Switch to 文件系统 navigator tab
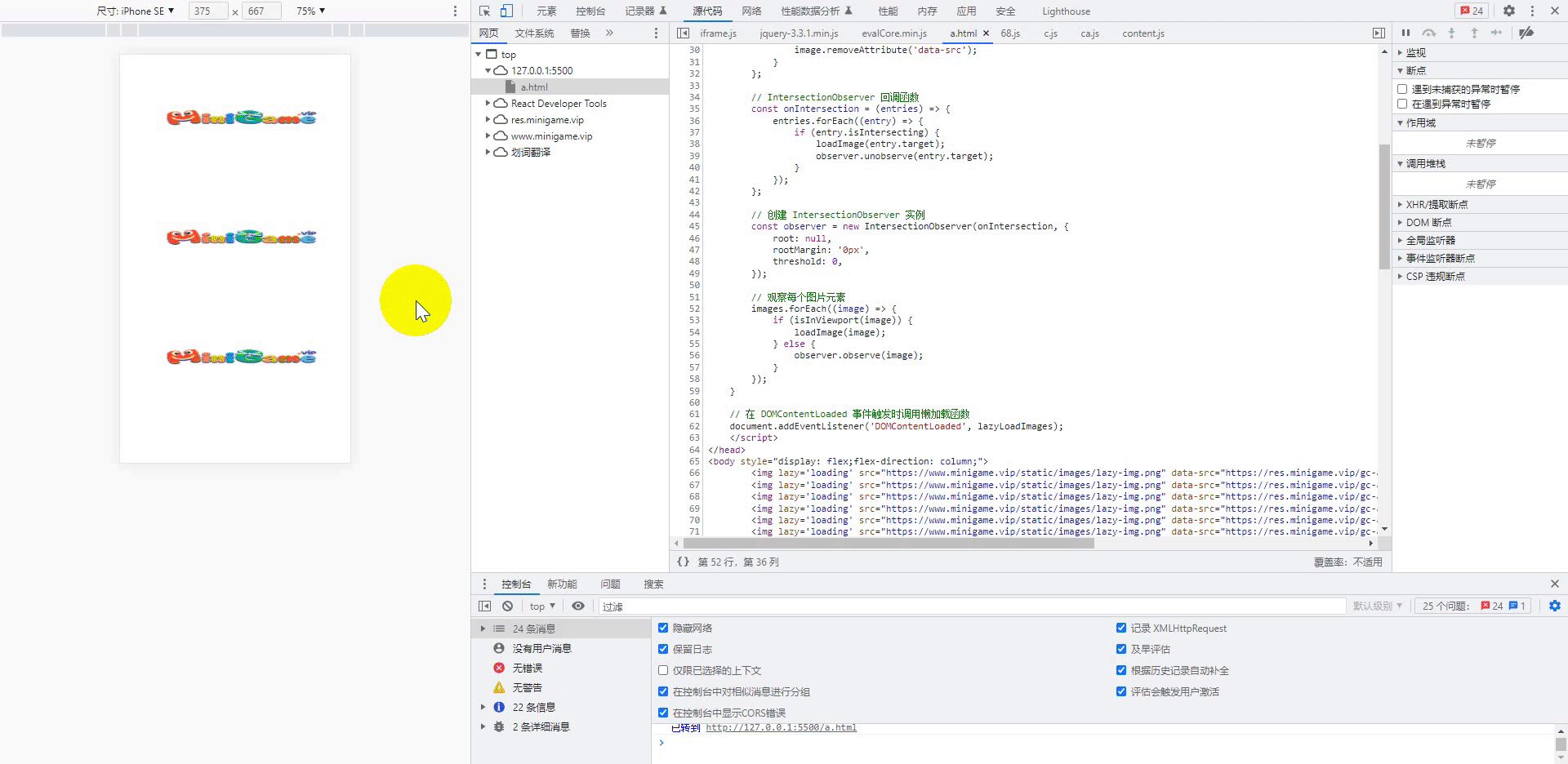This screenshot has width=1568, height=764. click(x=534, y=33)
